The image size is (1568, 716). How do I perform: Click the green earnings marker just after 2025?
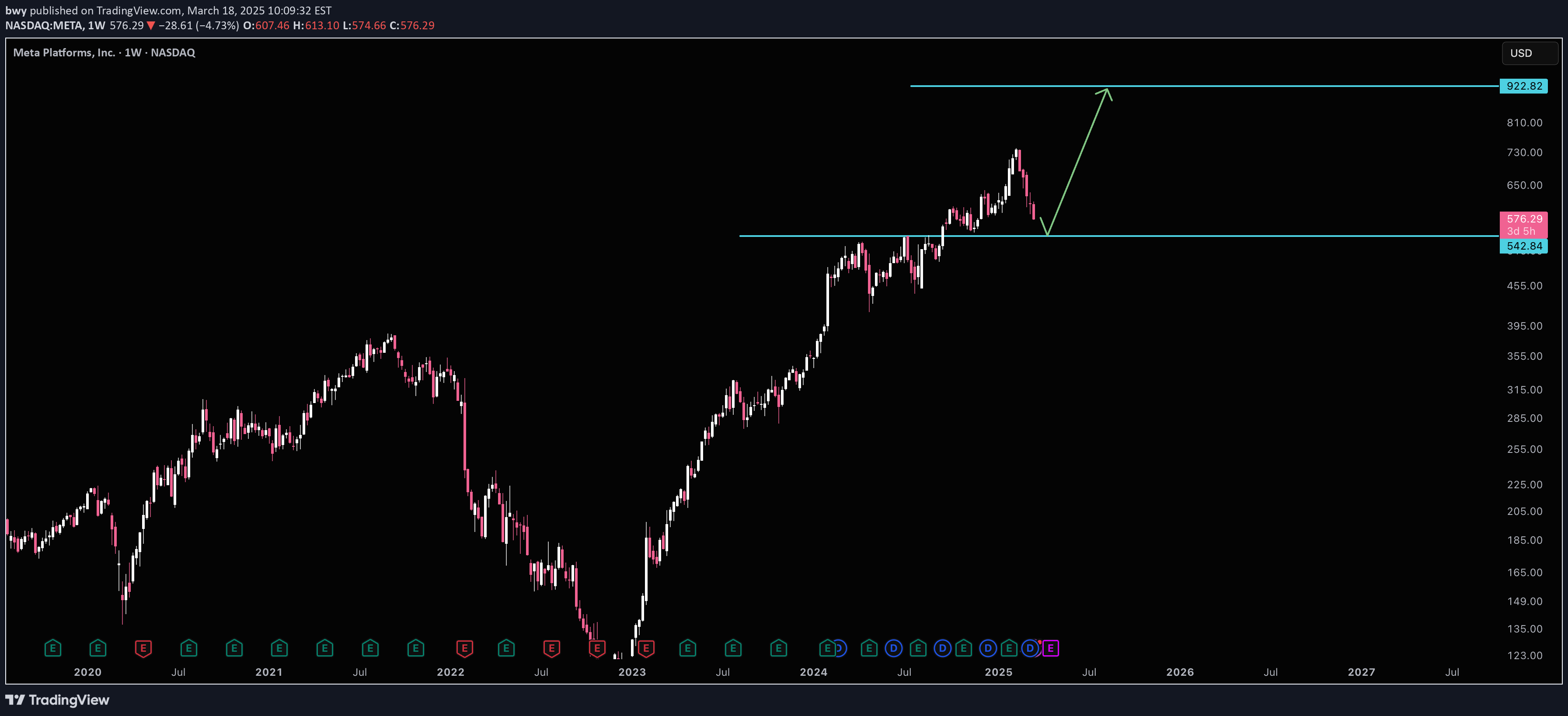(1009, 649)
